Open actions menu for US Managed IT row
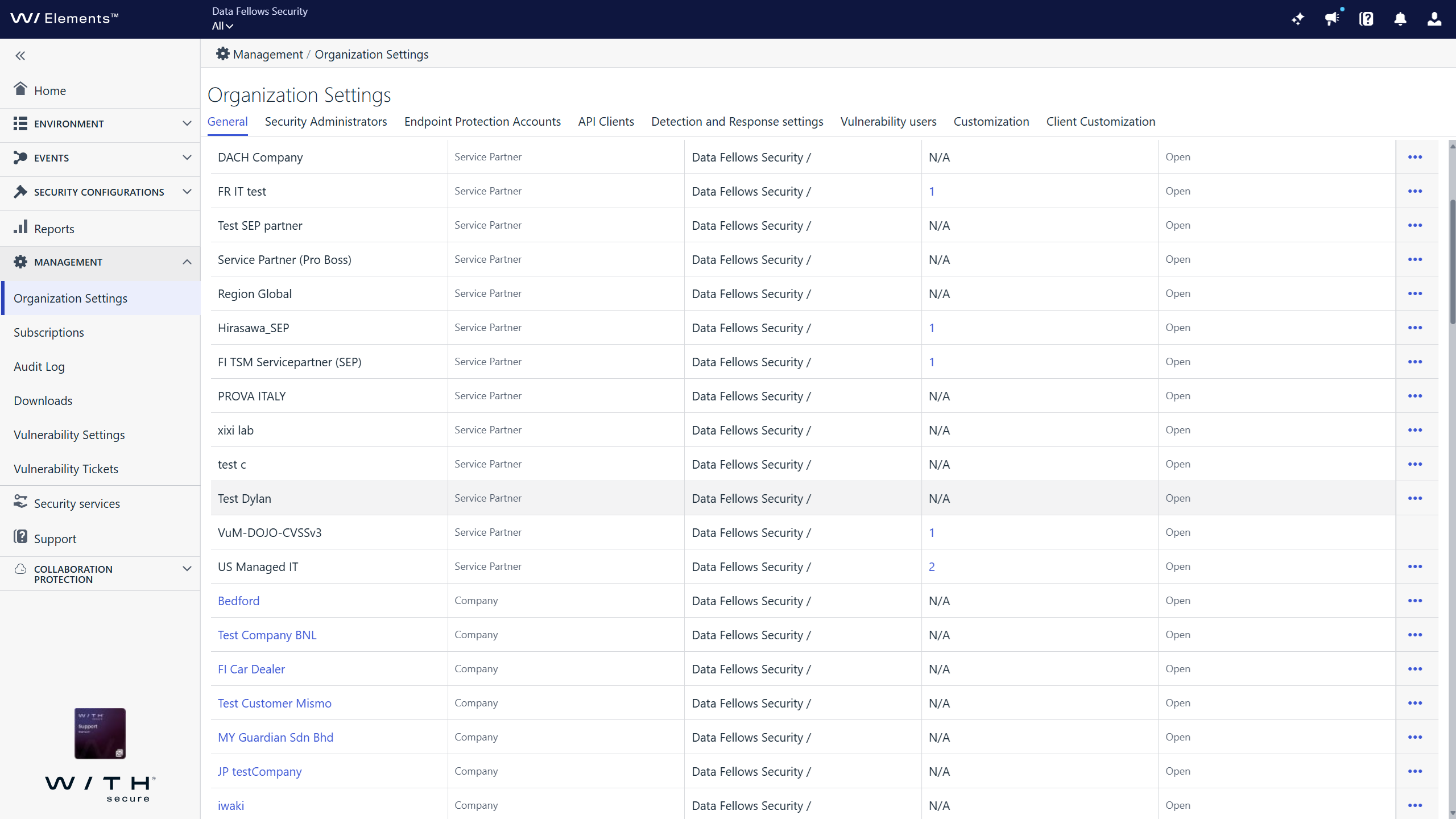The height and width of the screenshot is (819, 1456). tap(1415, 566)
